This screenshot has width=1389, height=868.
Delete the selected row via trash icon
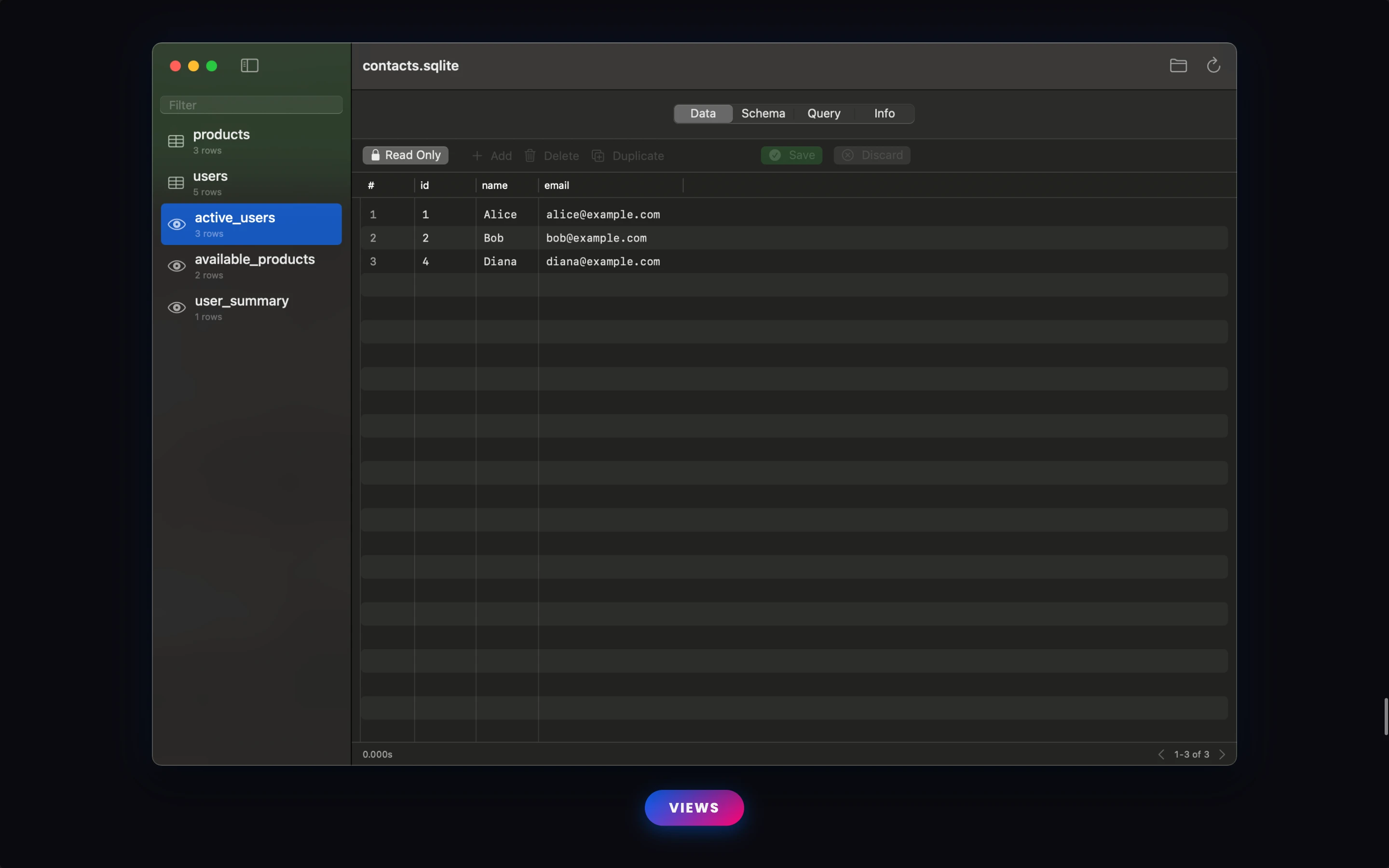point(529,156)
